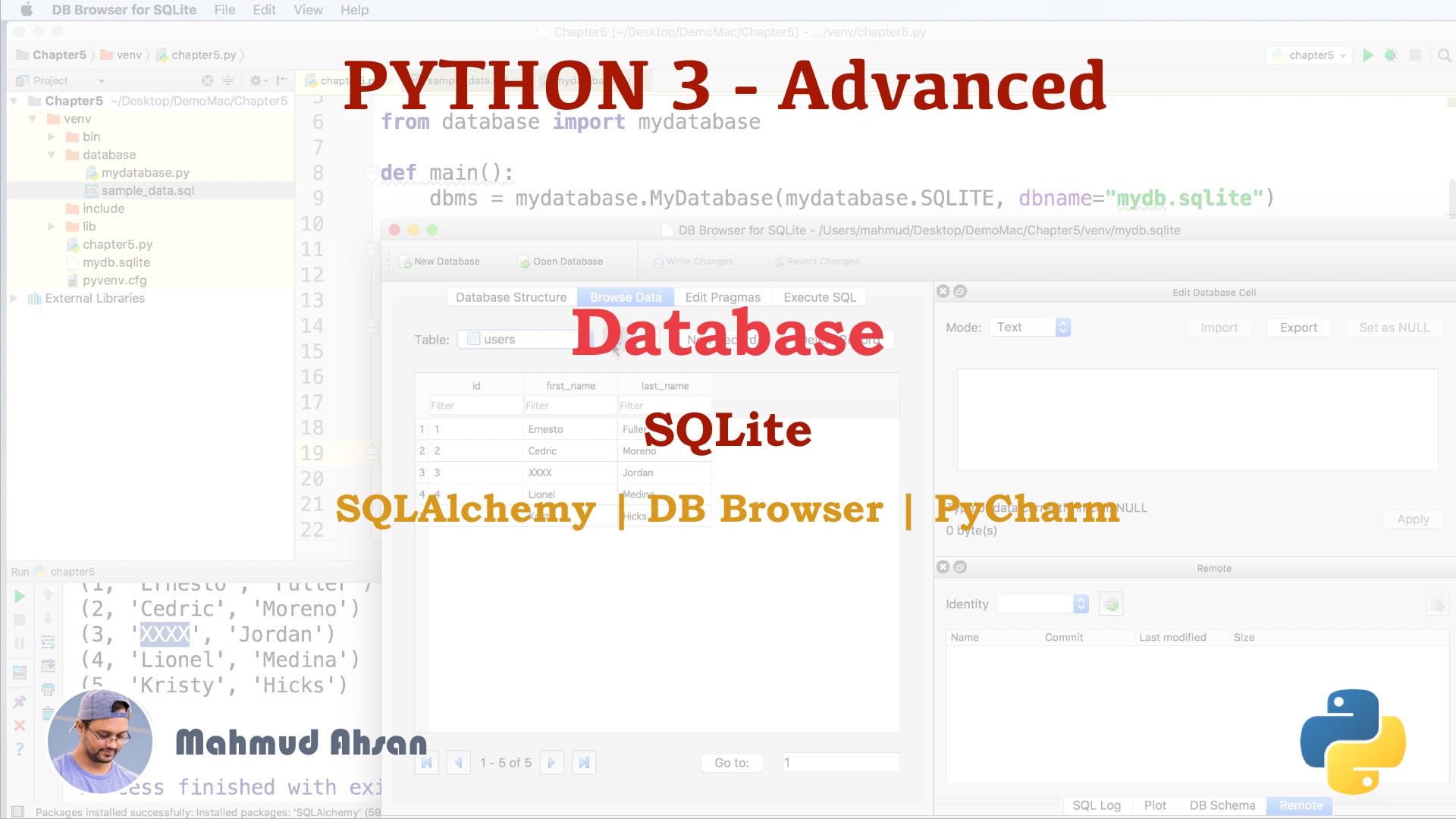Jump to last record with pagination arrow
The height and width of the screenshot is (819, 1456).
tap(584, 762)
